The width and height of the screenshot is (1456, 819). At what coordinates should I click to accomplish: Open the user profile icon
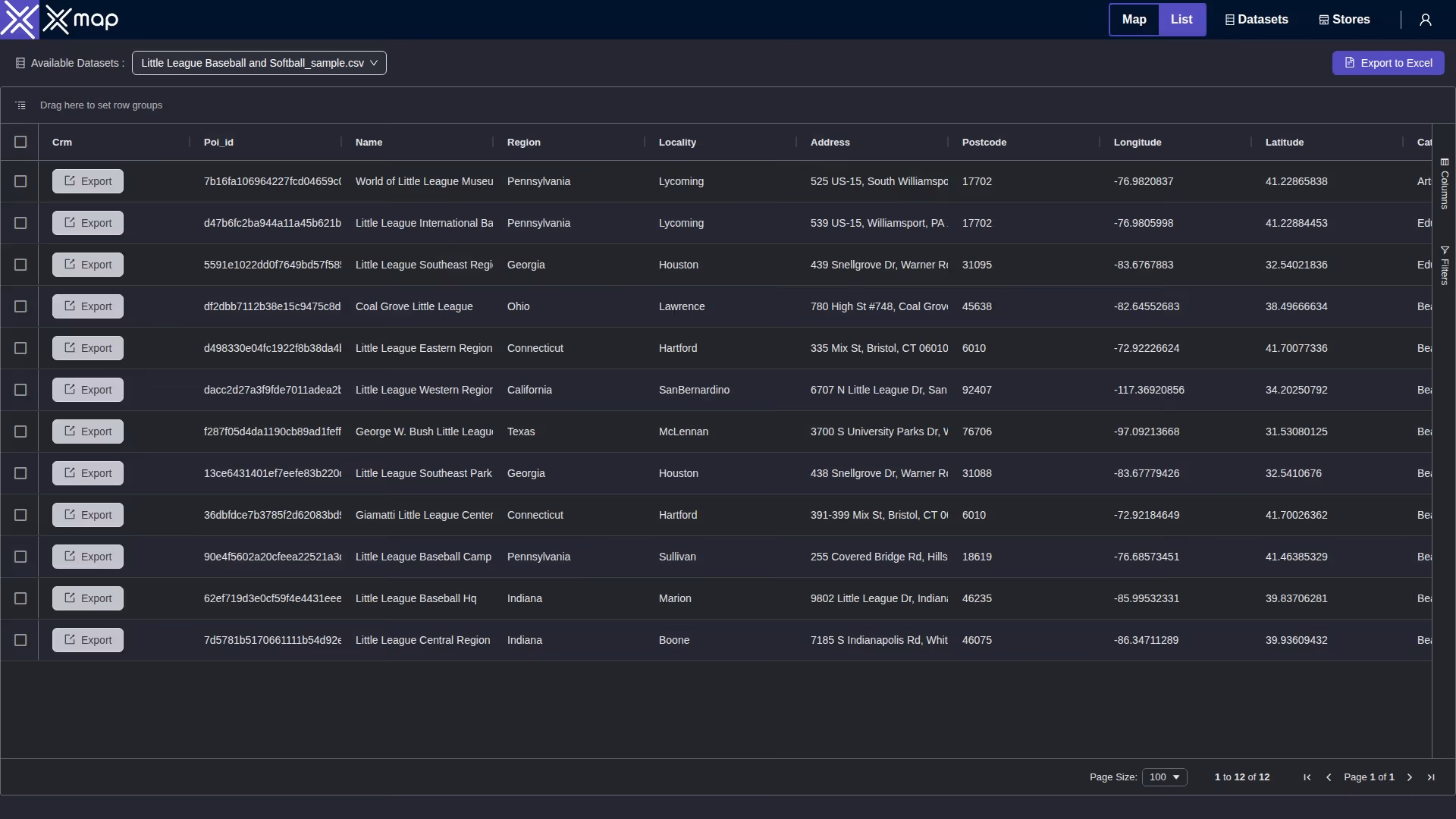point(1426,20)
